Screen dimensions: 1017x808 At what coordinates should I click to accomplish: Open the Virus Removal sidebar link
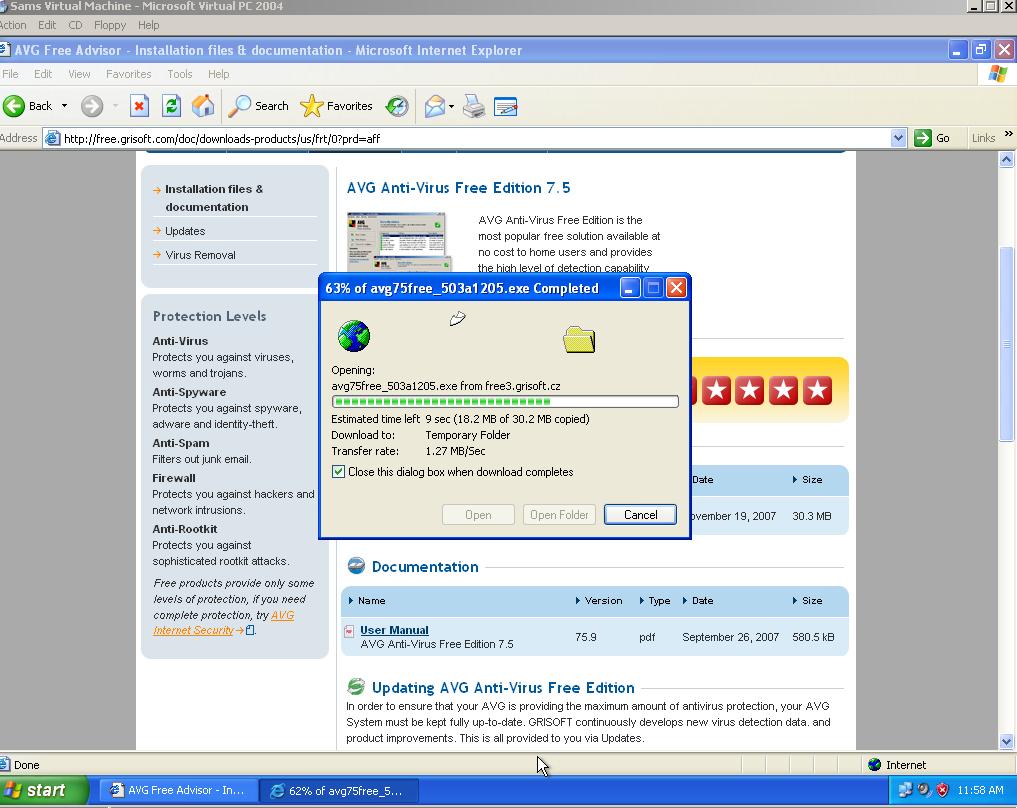pos(200,255)
